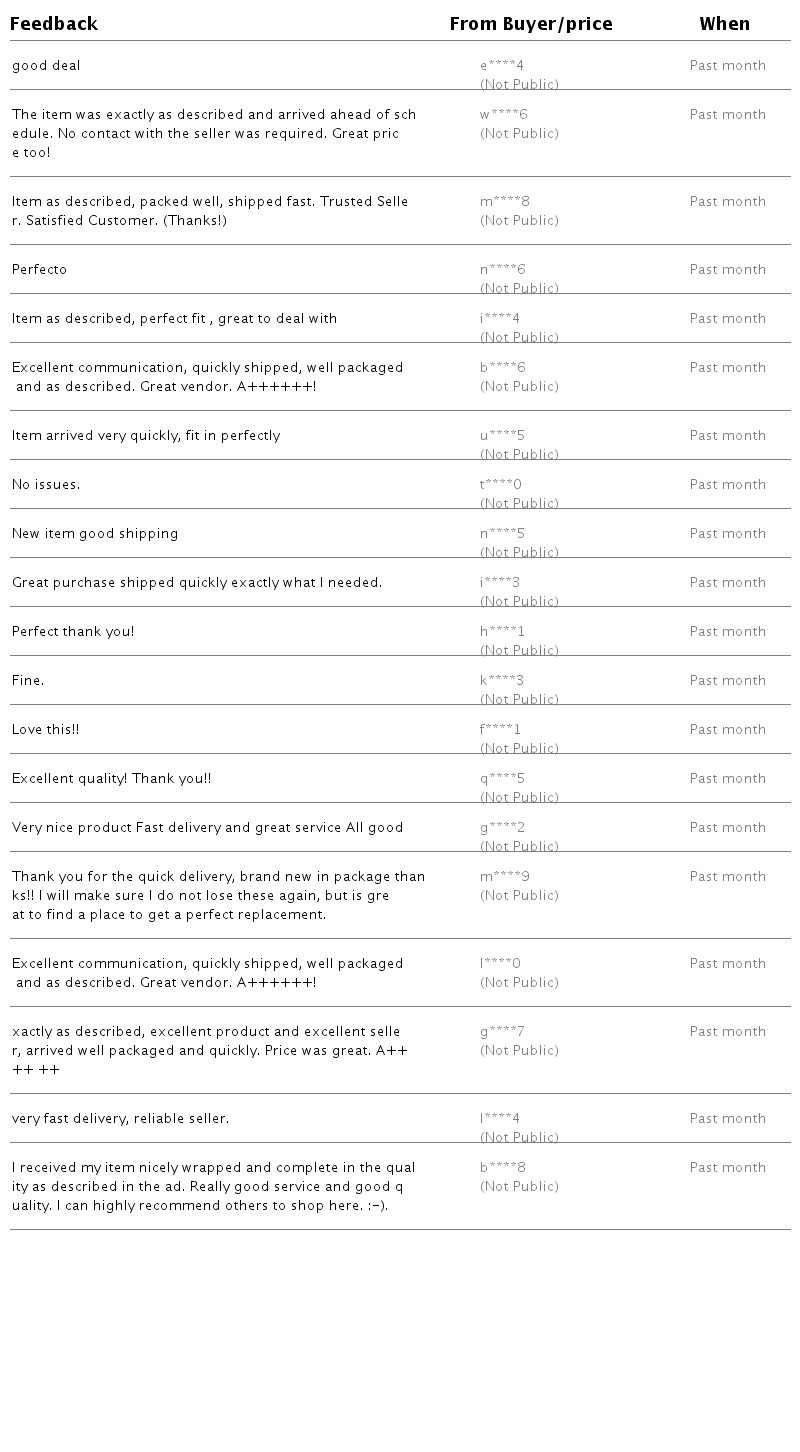This screenshot has height=1452, width=800.
Task: Select the 'Perfecto' feedback comment
Action: click(x=40, y=270)
